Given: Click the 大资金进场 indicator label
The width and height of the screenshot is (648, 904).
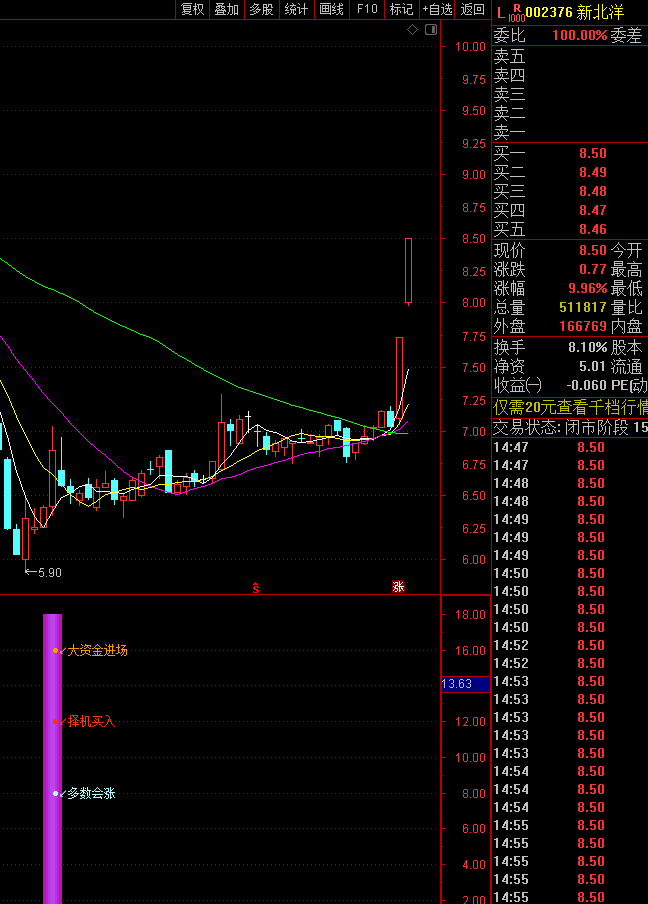Looking at the screenshot, I should pos(97,650).
